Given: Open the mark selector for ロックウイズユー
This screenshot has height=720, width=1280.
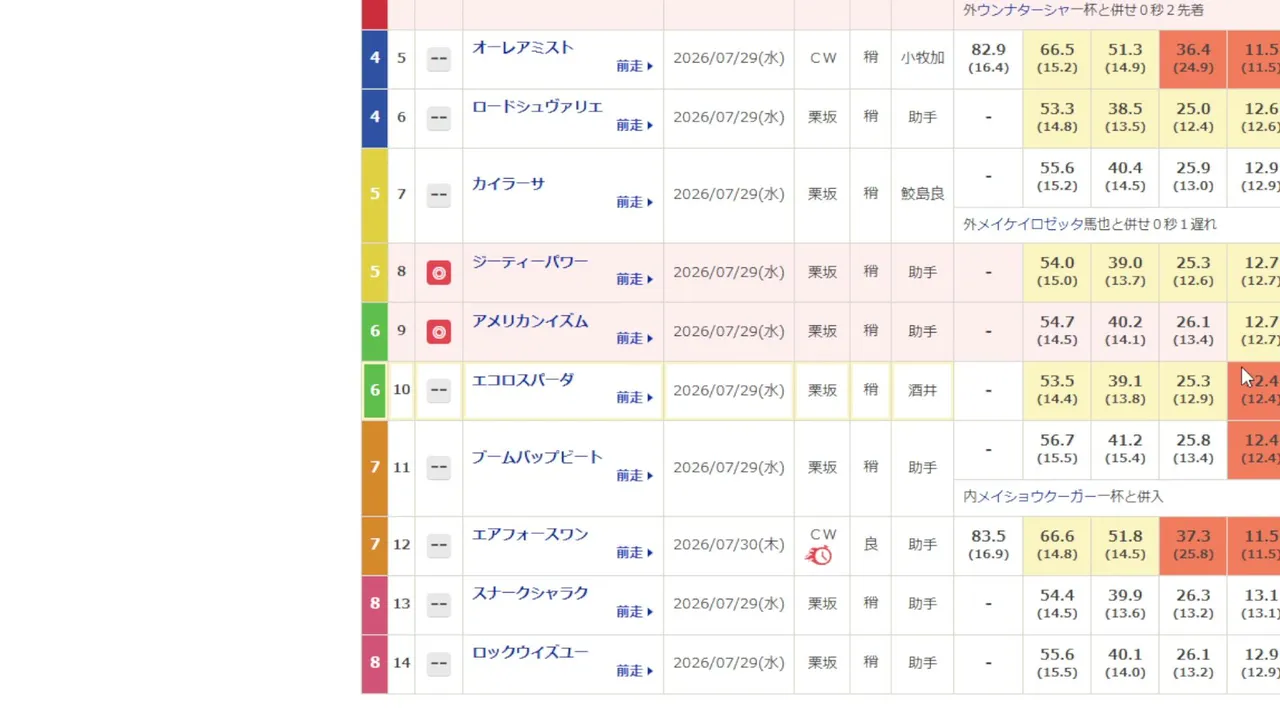Looking at the screenshot, I should tap(438, 663).
